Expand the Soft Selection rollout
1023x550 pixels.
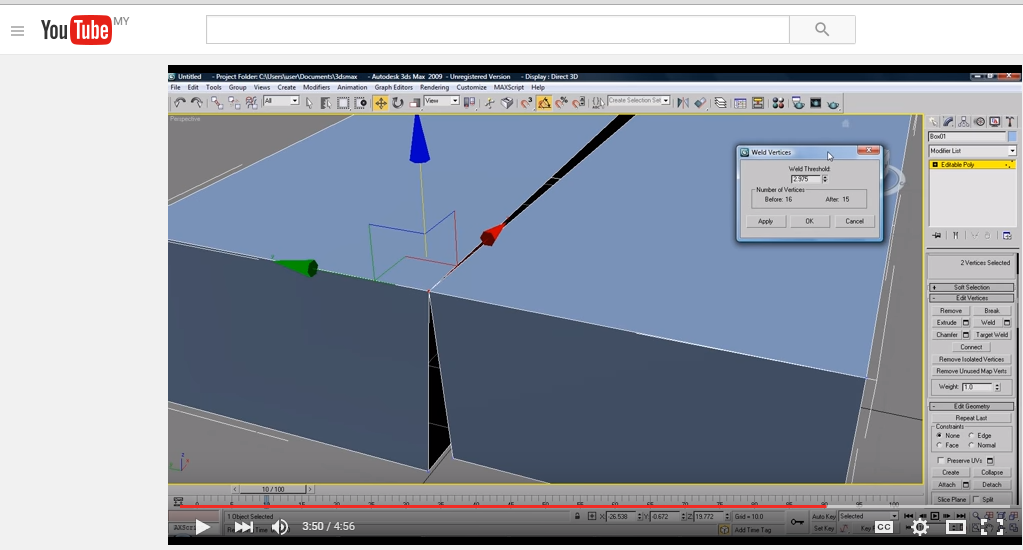(971, 287)
